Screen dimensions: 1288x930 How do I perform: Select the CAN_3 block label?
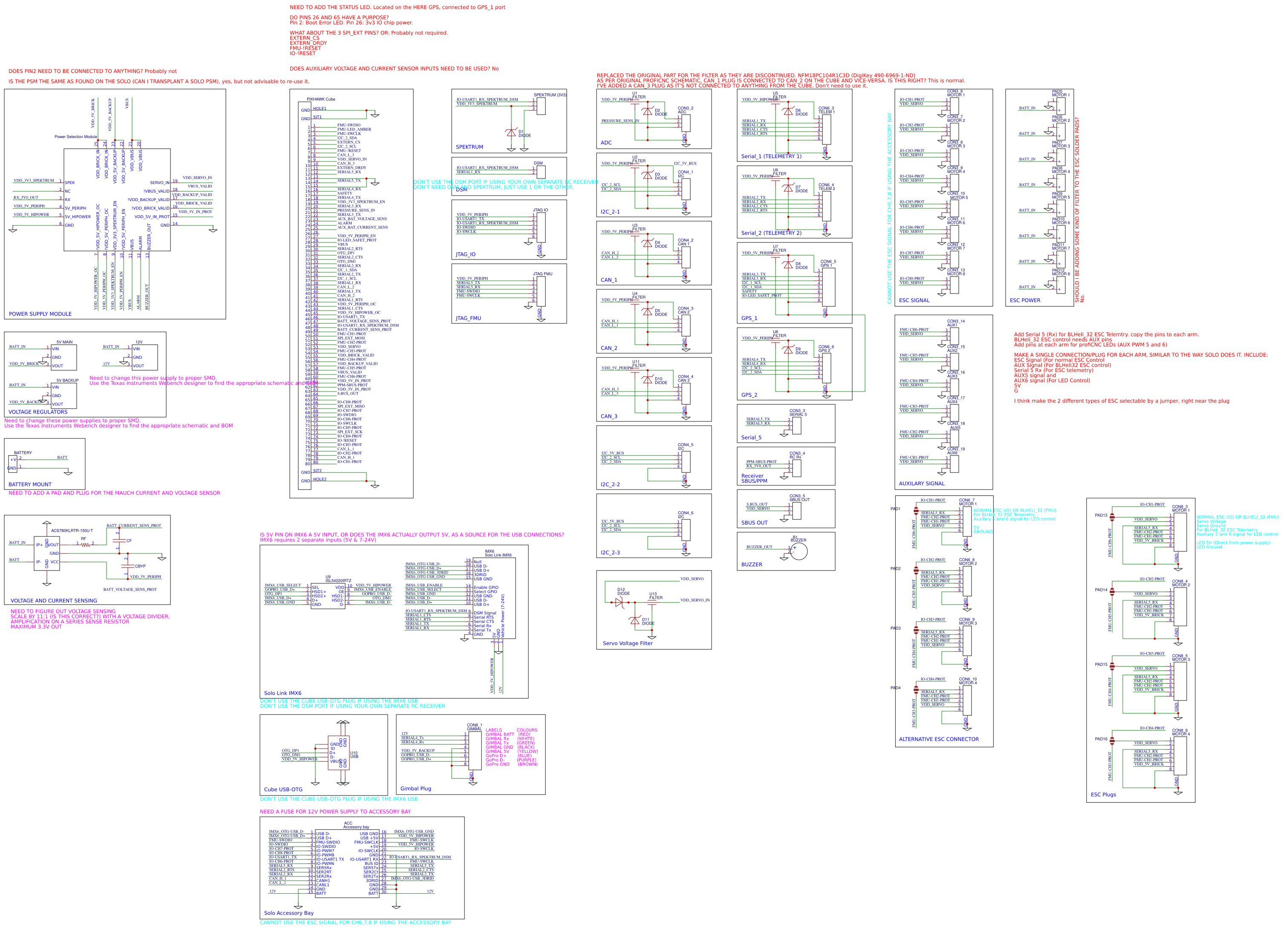(609, 416)
